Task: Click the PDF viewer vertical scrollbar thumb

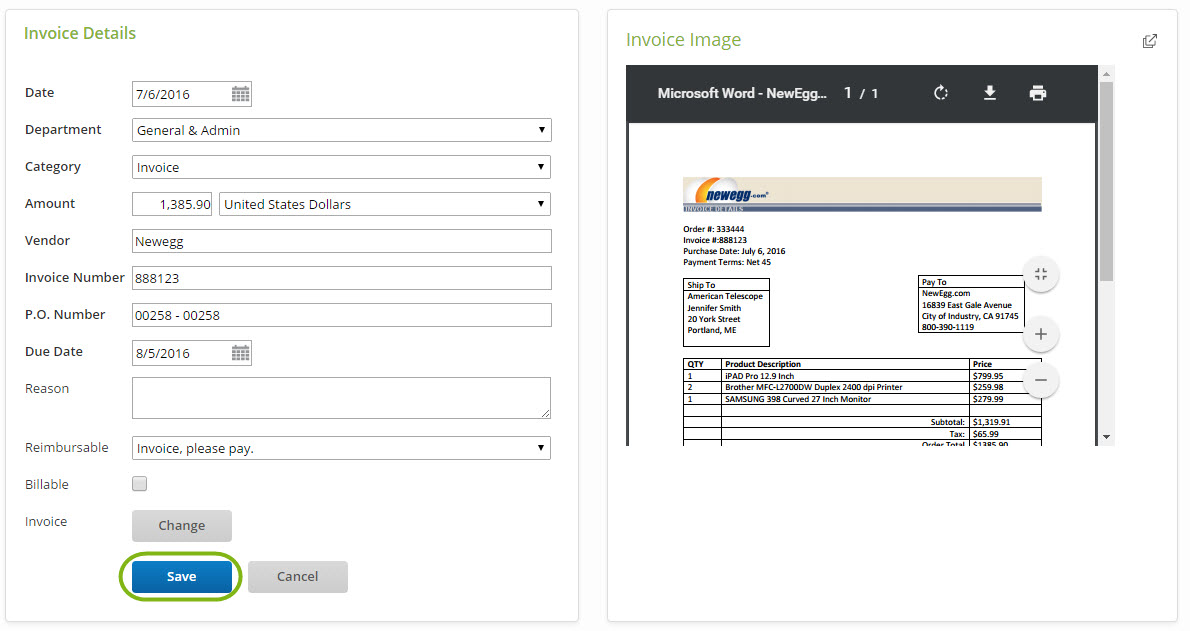Action: [x=1107, y=181]
